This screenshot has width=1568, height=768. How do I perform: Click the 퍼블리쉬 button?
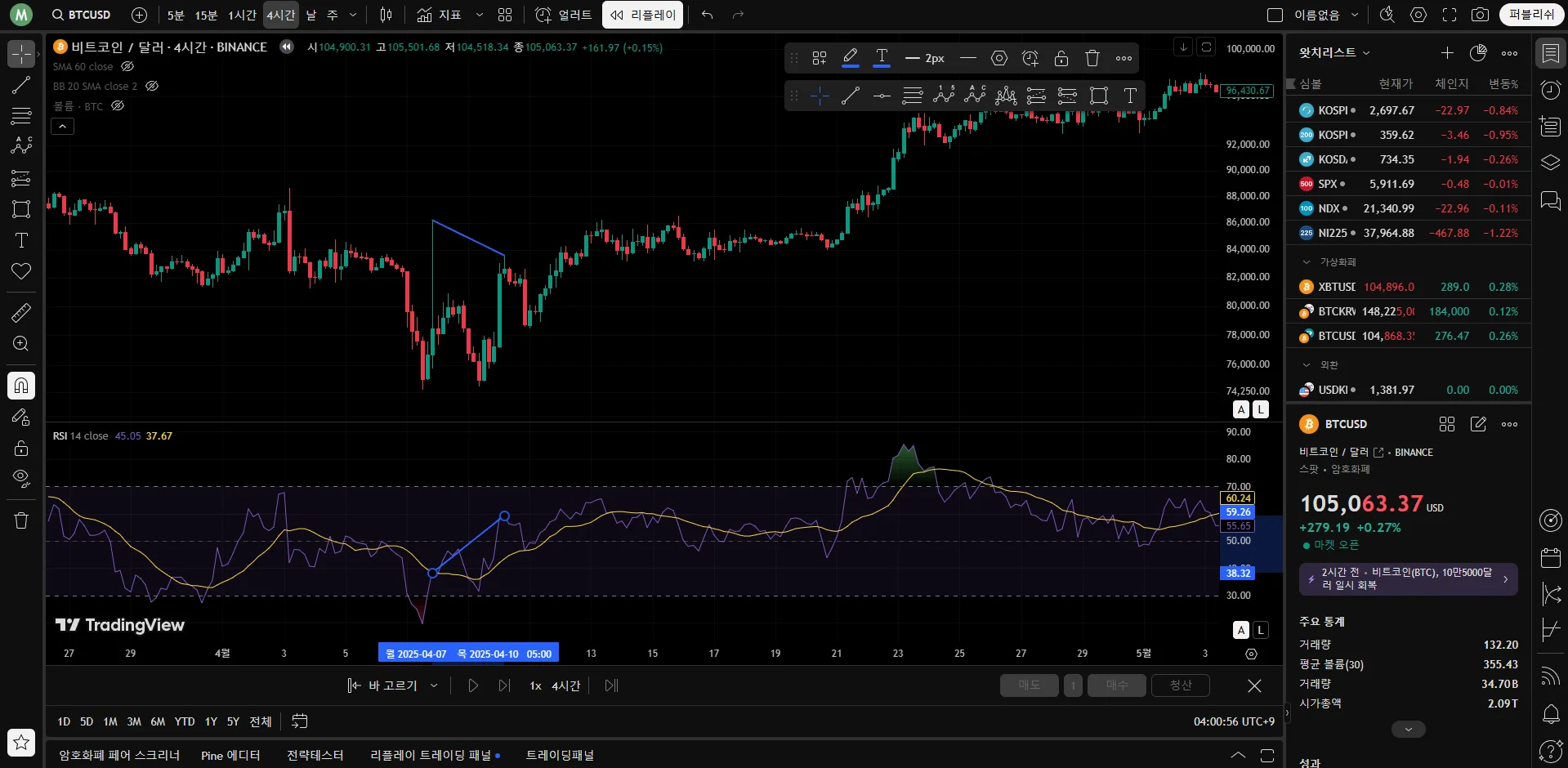pyautogui.click(x=1531, y=15)
